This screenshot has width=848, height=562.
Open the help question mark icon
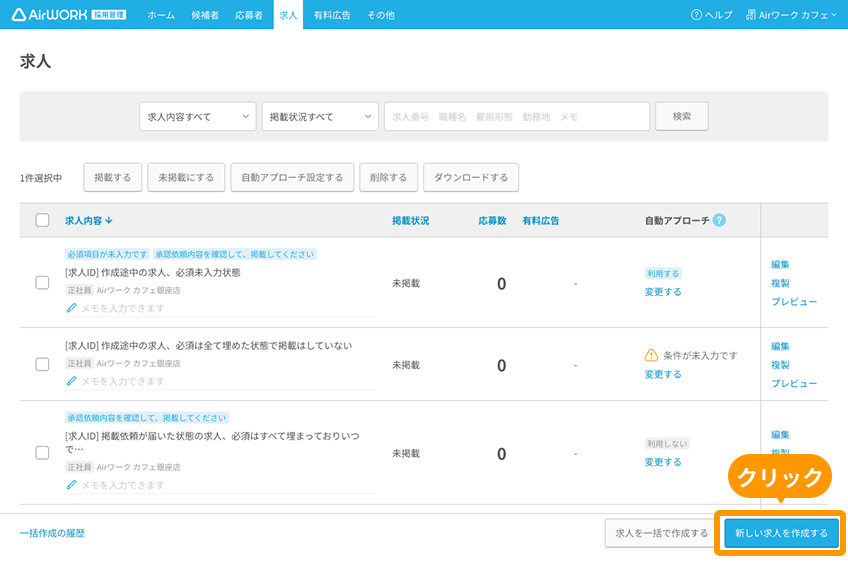coord(696,15)
